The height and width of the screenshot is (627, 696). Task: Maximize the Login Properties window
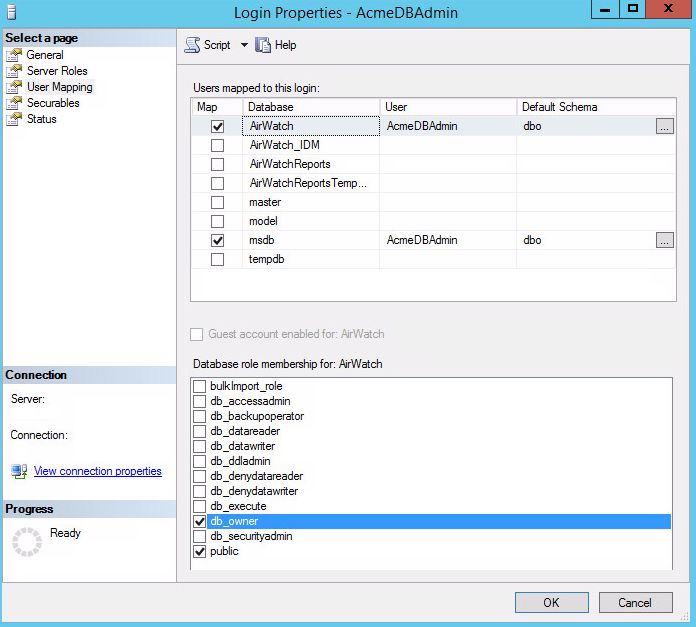point(633,9)
